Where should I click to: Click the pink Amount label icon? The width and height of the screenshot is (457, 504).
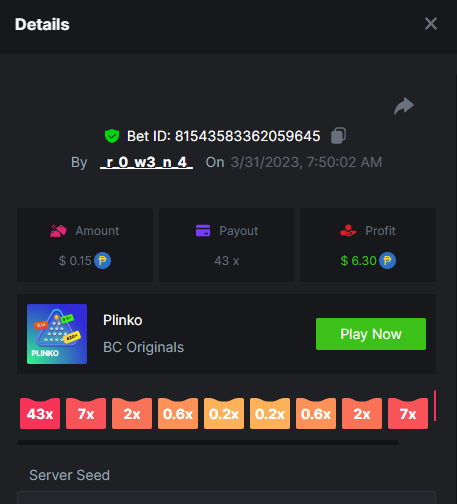[58, 230]
